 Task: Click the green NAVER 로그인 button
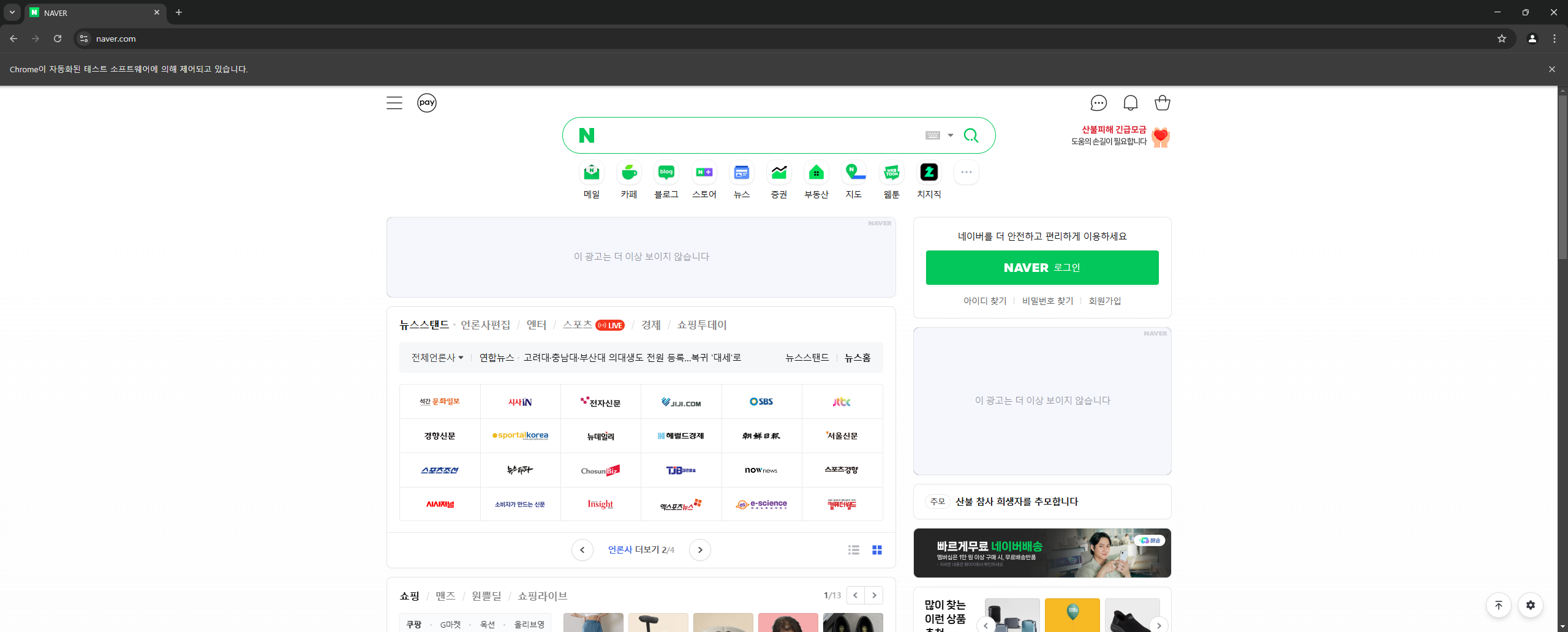tap(1042, 268)
